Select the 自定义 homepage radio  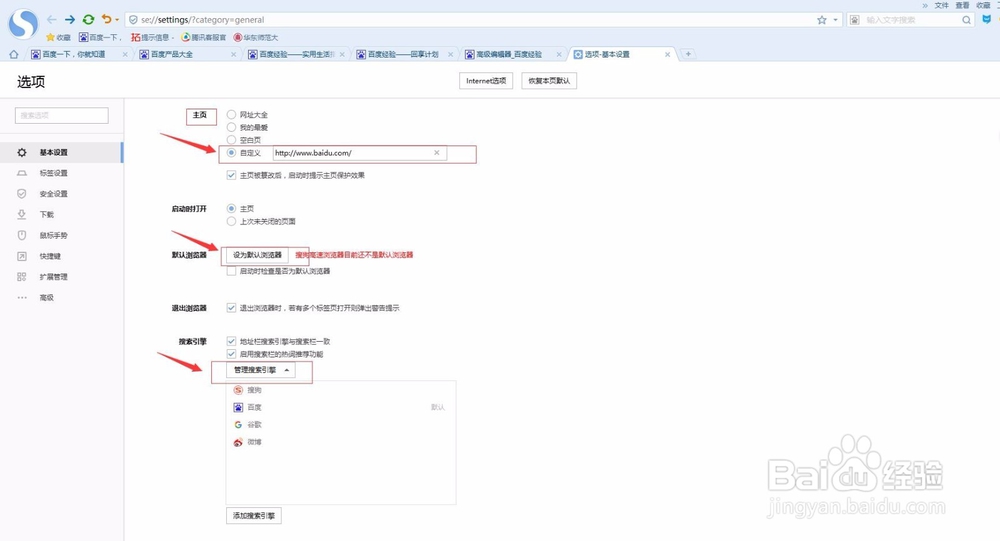coord(232,153)
